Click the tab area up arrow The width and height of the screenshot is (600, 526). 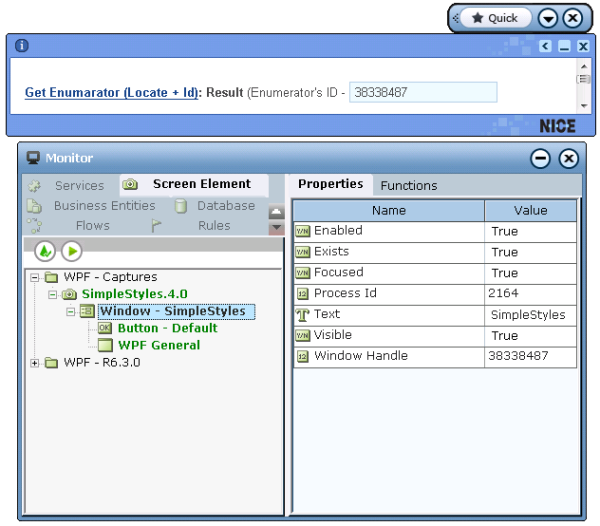coord(276,212)
